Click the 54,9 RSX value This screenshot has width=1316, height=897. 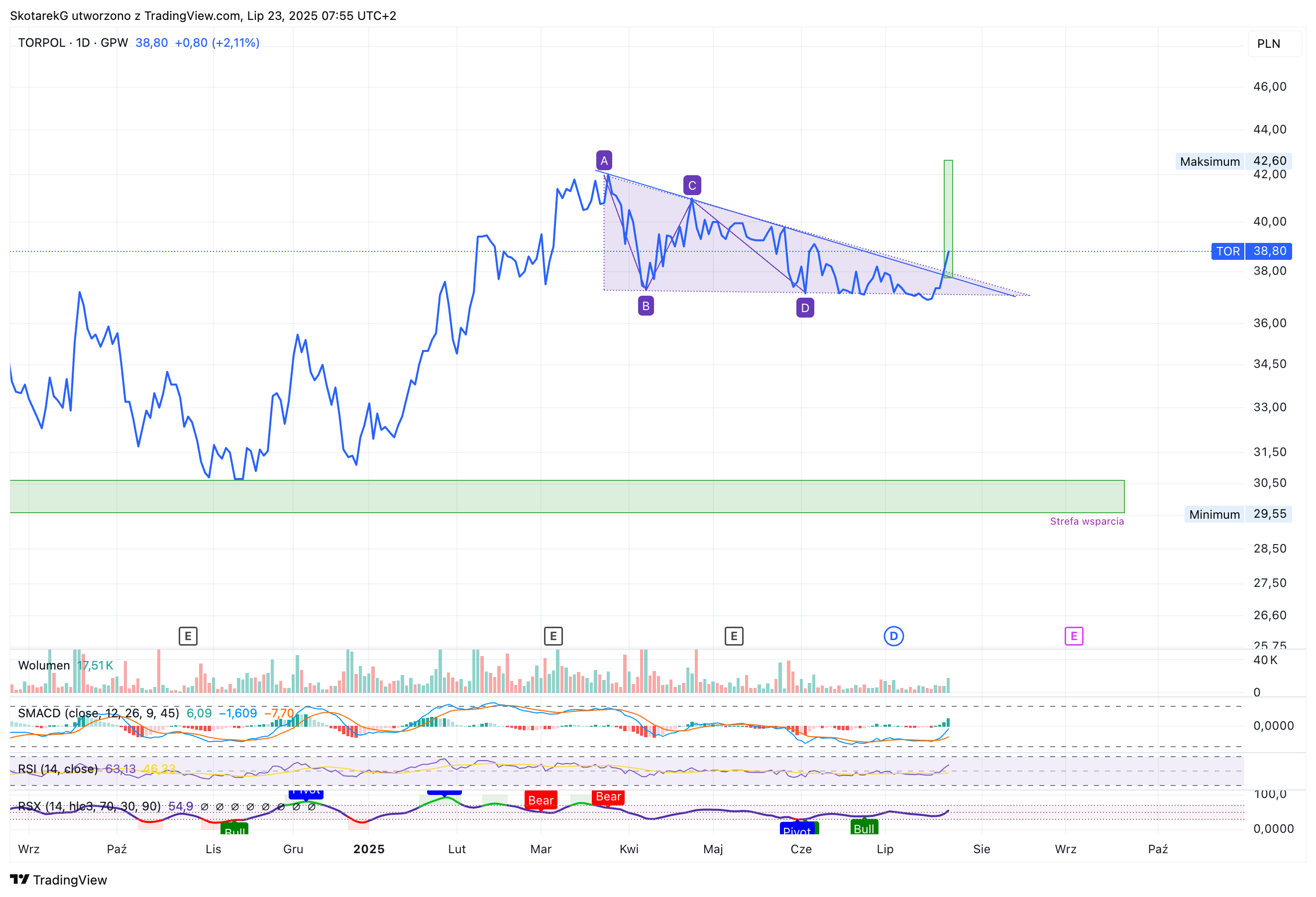tap(181, 806)
